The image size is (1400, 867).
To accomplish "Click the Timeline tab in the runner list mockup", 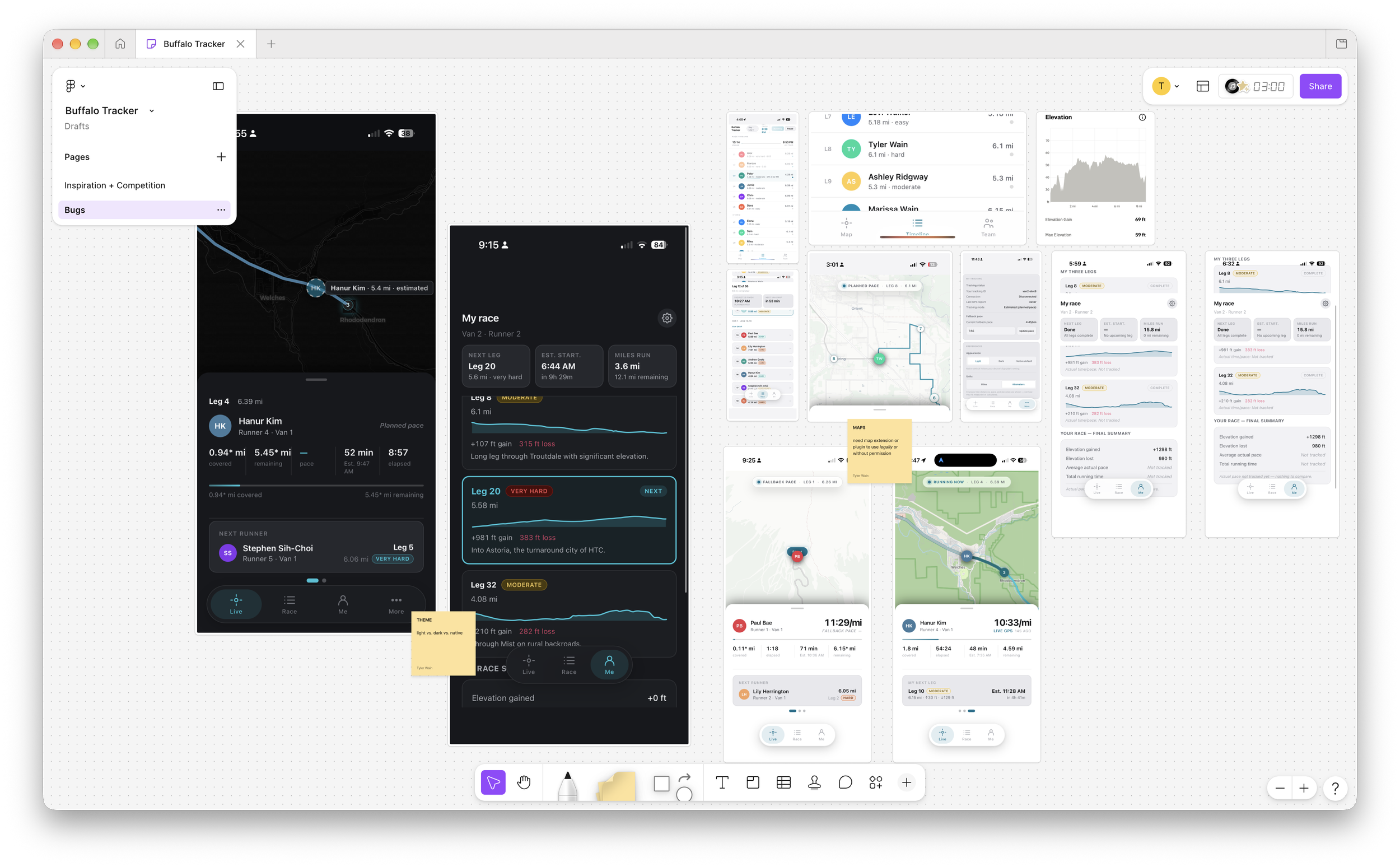I will (x=917, y=226).
